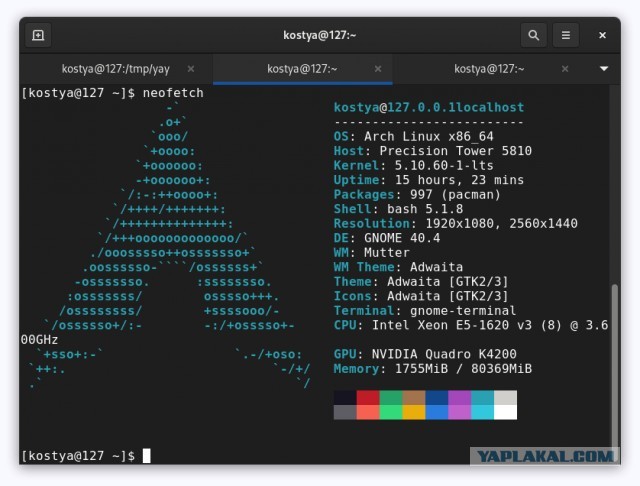Screen dimensions: 640x486
Task: Click the Uptime: 15 hours, 23 mins line
Action: [x=429, y=180]
